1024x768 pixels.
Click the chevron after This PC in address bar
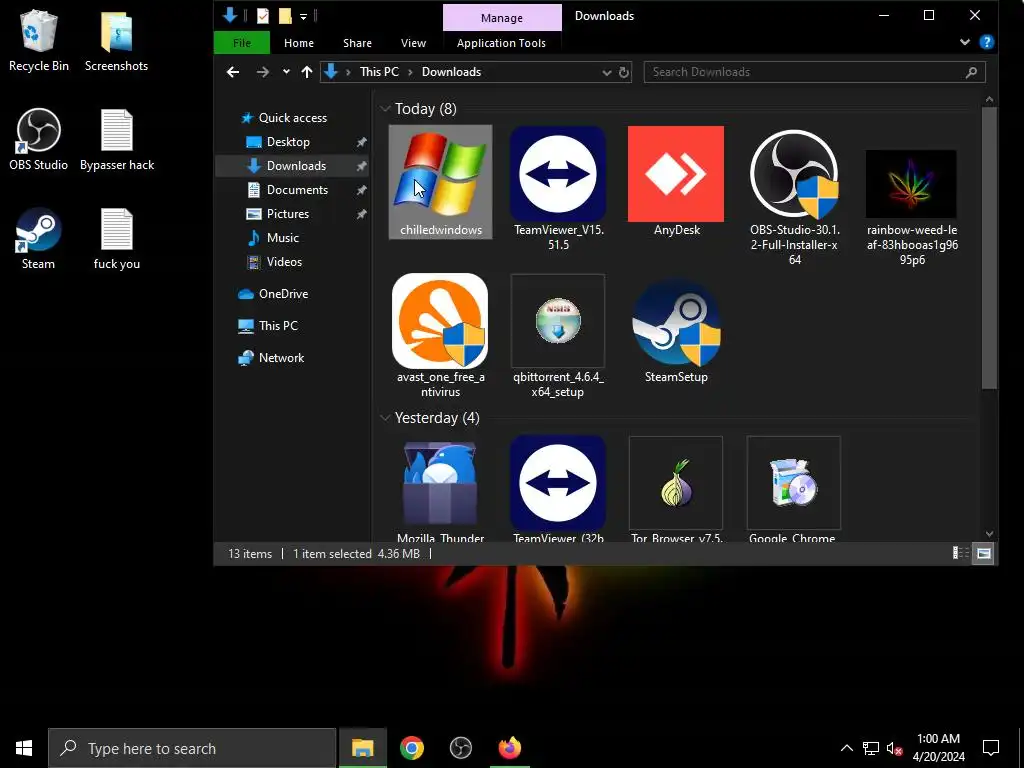pyautogui.click(x=410, y=72)
